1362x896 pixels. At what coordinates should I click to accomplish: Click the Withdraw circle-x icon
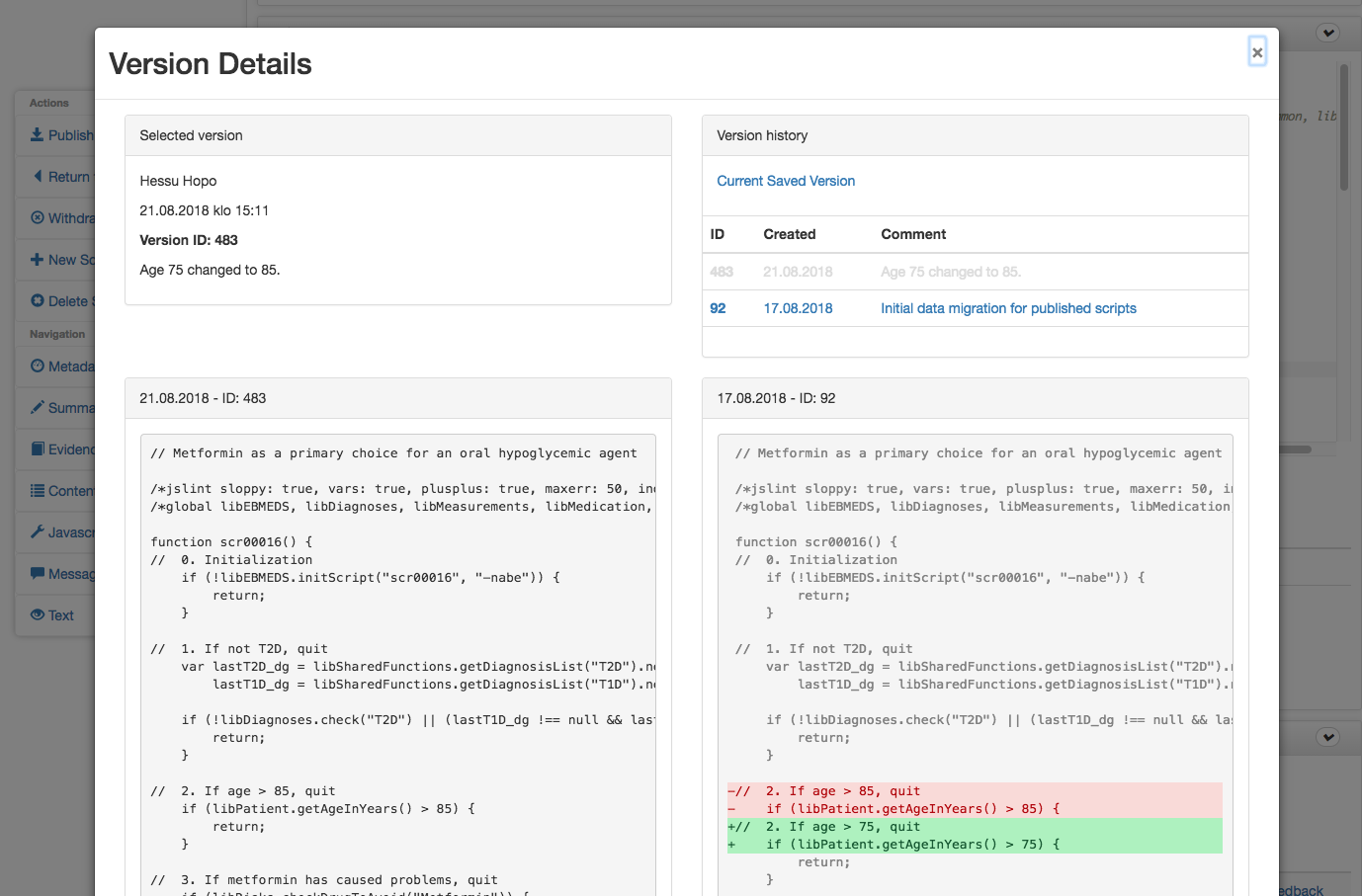pos(38,217)
